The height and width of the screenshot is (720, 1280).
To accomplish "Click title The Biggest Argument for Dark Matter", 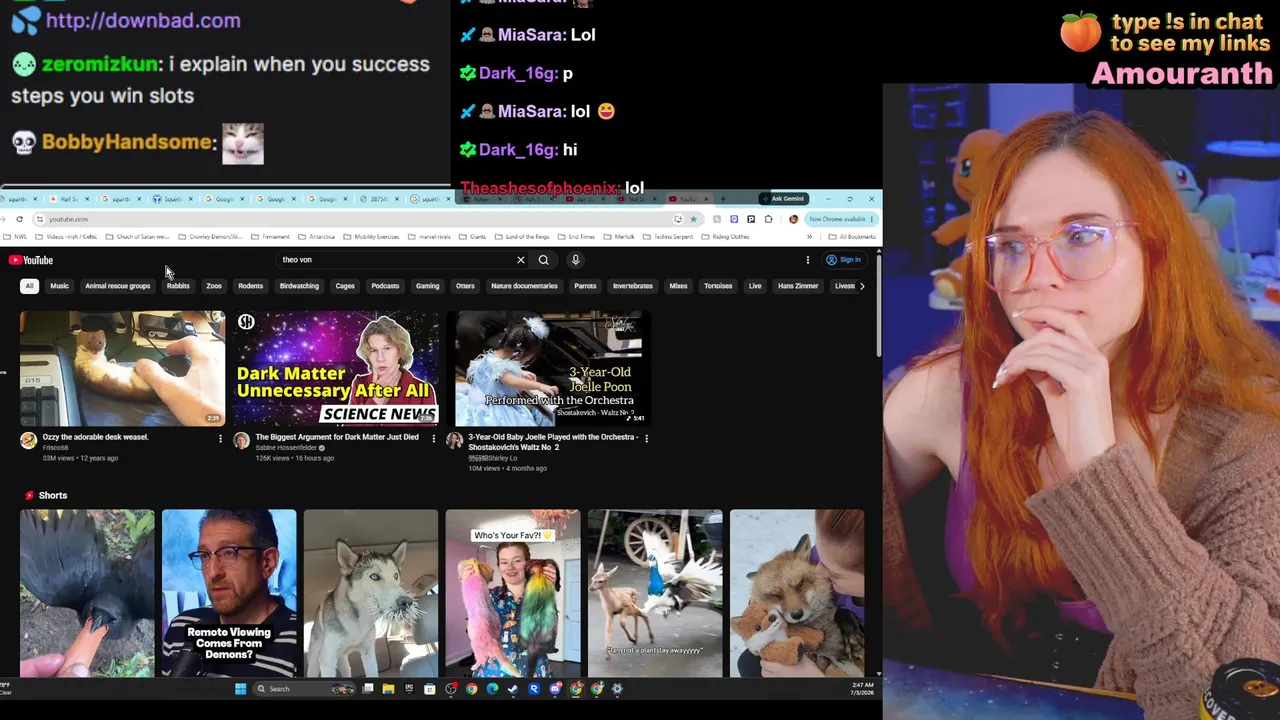I will [337, 437].
